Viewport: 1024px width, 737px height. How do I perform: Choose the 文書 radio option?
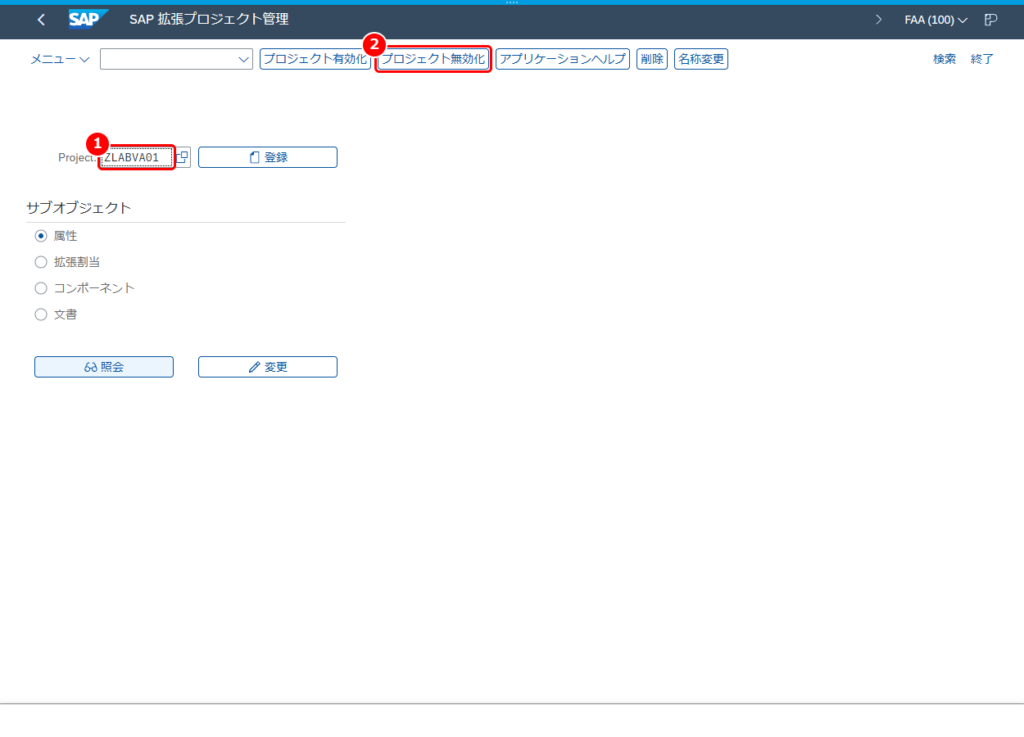point(41,314)
